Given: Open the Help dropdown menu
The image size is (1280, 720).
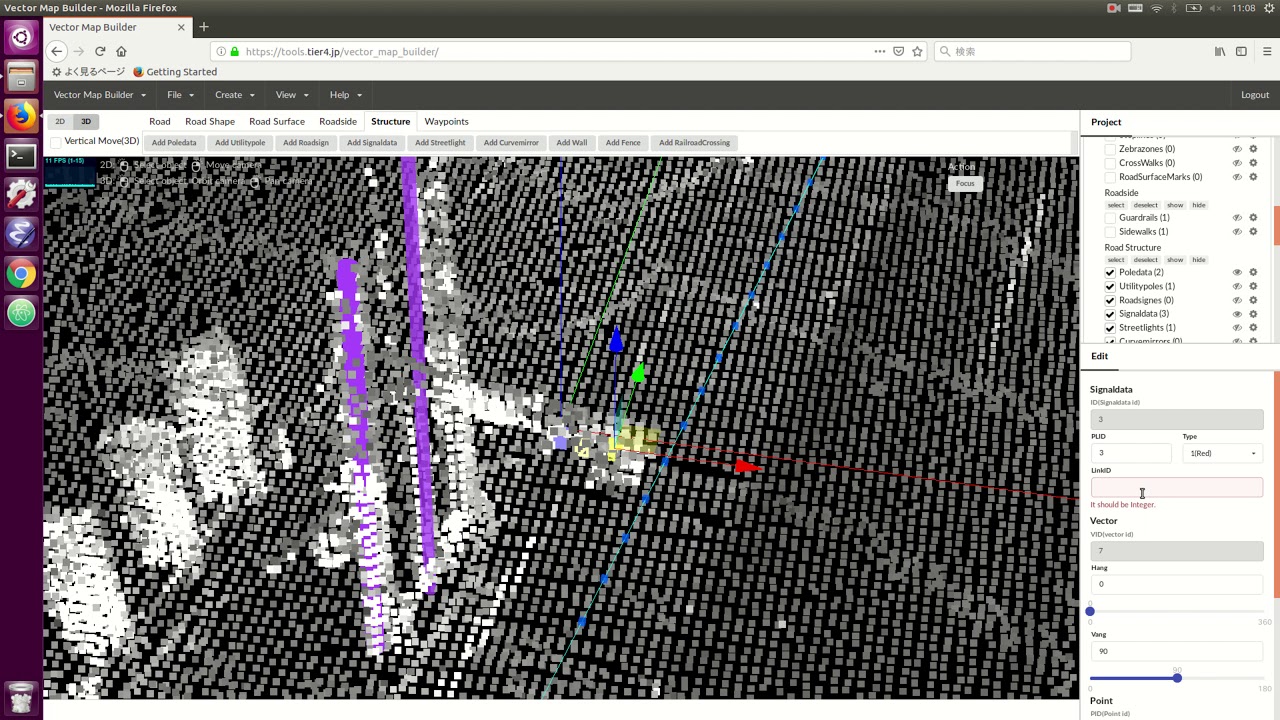Looking at the screenshot, I should (346, 95).
